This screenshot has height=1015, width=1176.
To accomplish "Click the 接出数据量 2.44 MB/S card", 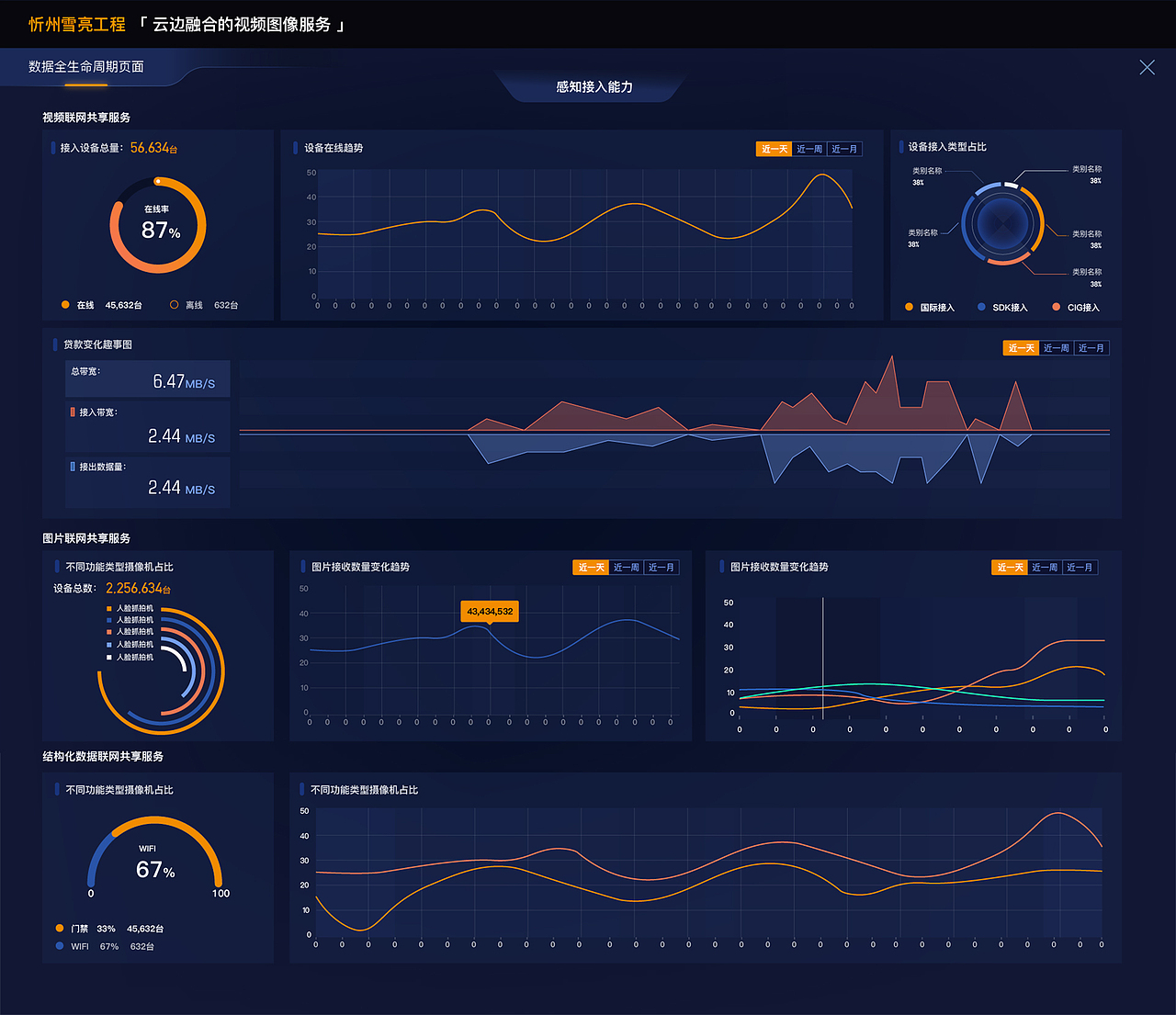I will click(x=148, y=480).
